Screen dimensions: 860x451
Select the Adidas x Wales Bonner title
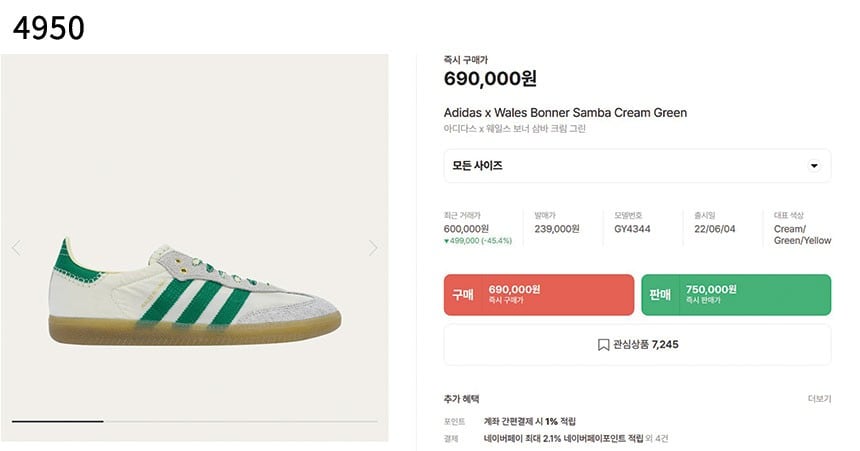point(565,113)
